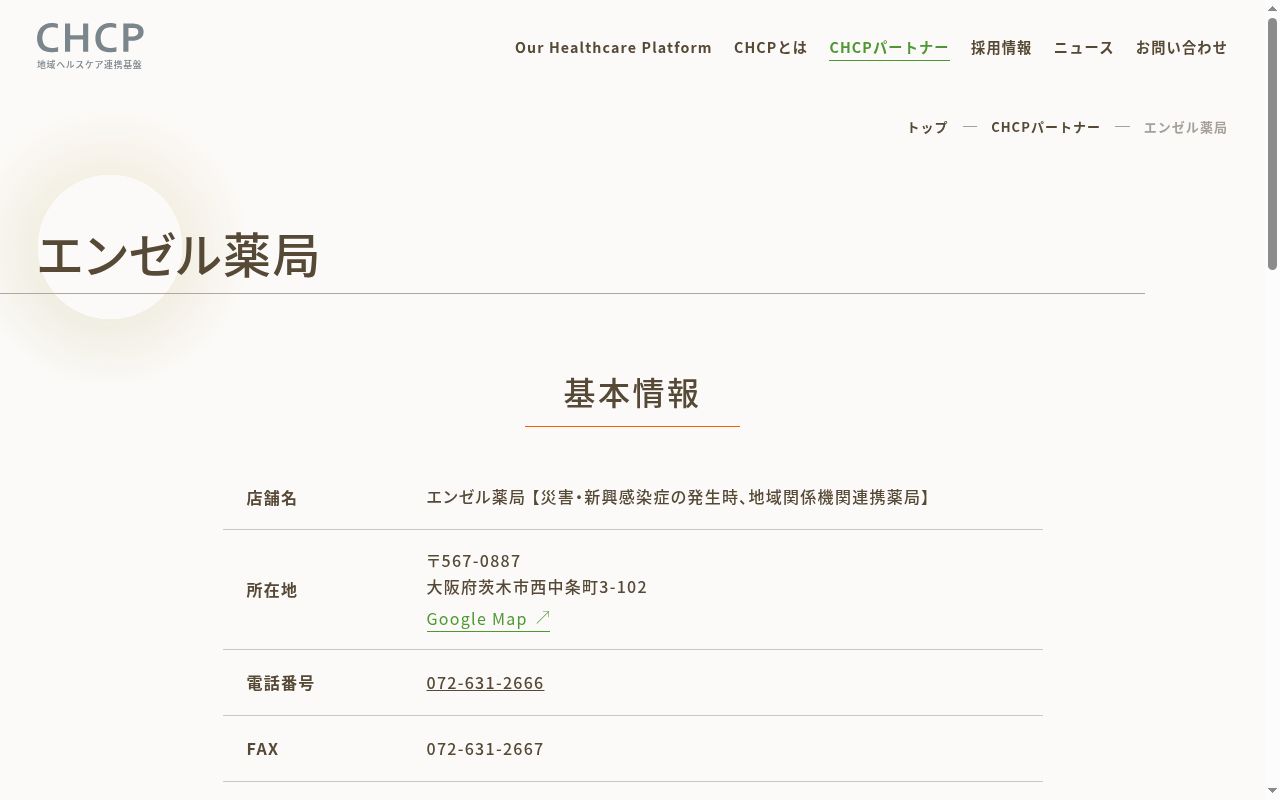Click the address 大阪府茨木市西中条町3-102
The image size is (1280, 800).
click(x=537, y=587)
